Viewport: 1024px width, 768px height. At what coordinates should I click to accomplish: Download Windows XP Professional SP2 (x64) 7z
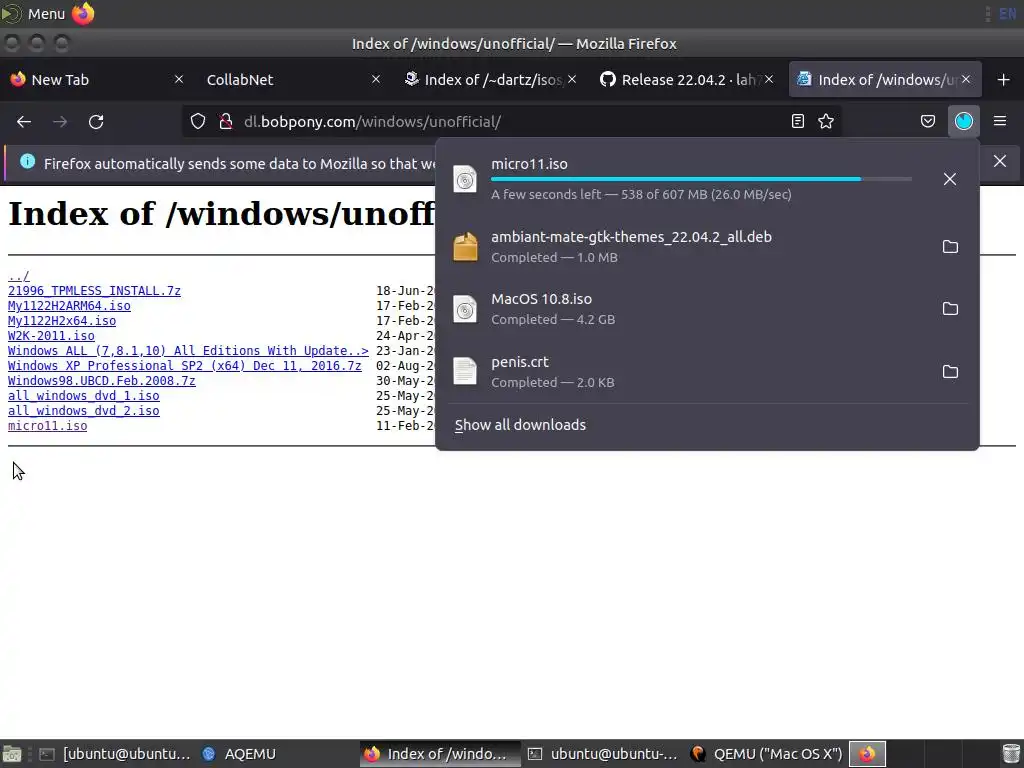[x=185, y=366]
